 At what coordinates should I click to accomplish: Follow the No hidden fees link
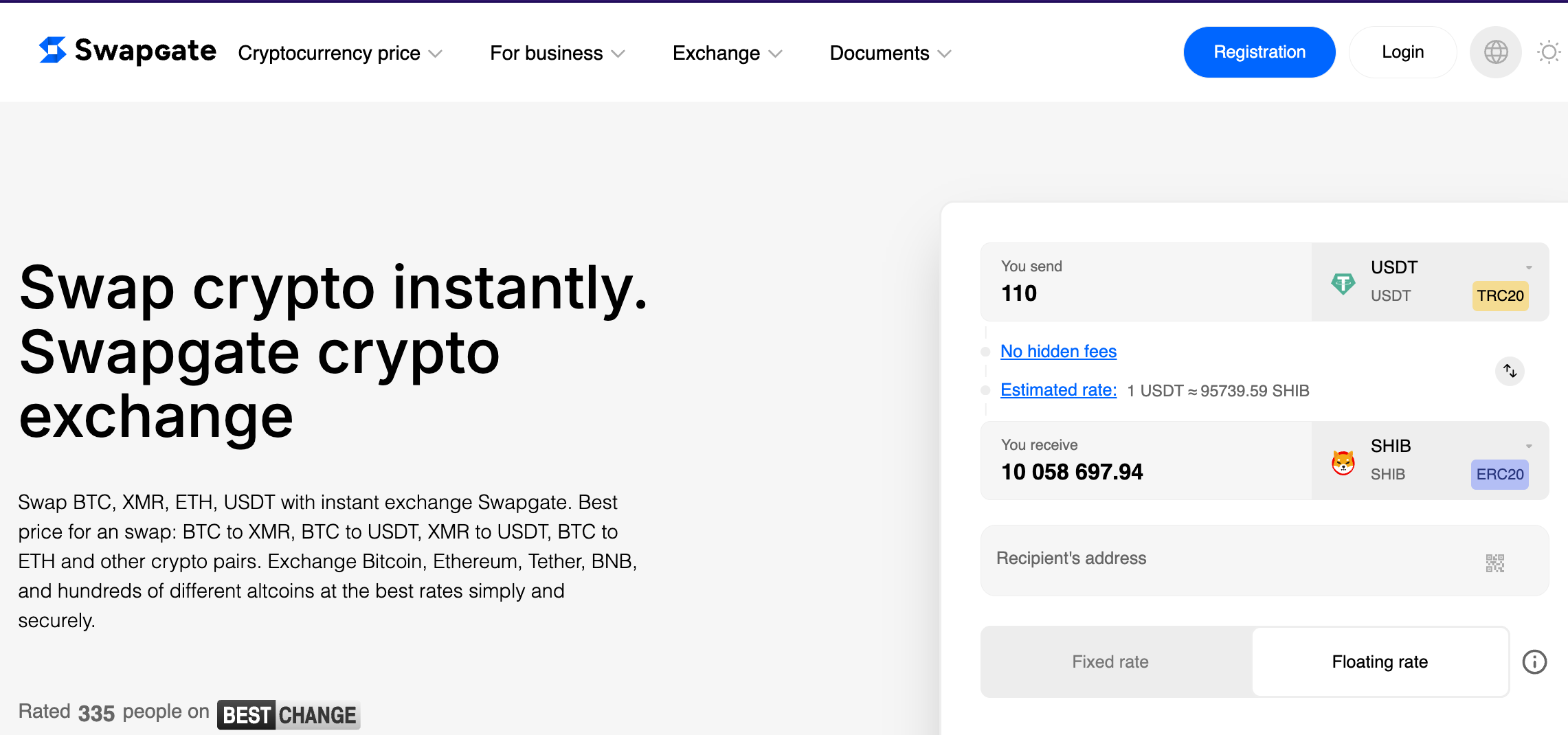point(1058,352)
